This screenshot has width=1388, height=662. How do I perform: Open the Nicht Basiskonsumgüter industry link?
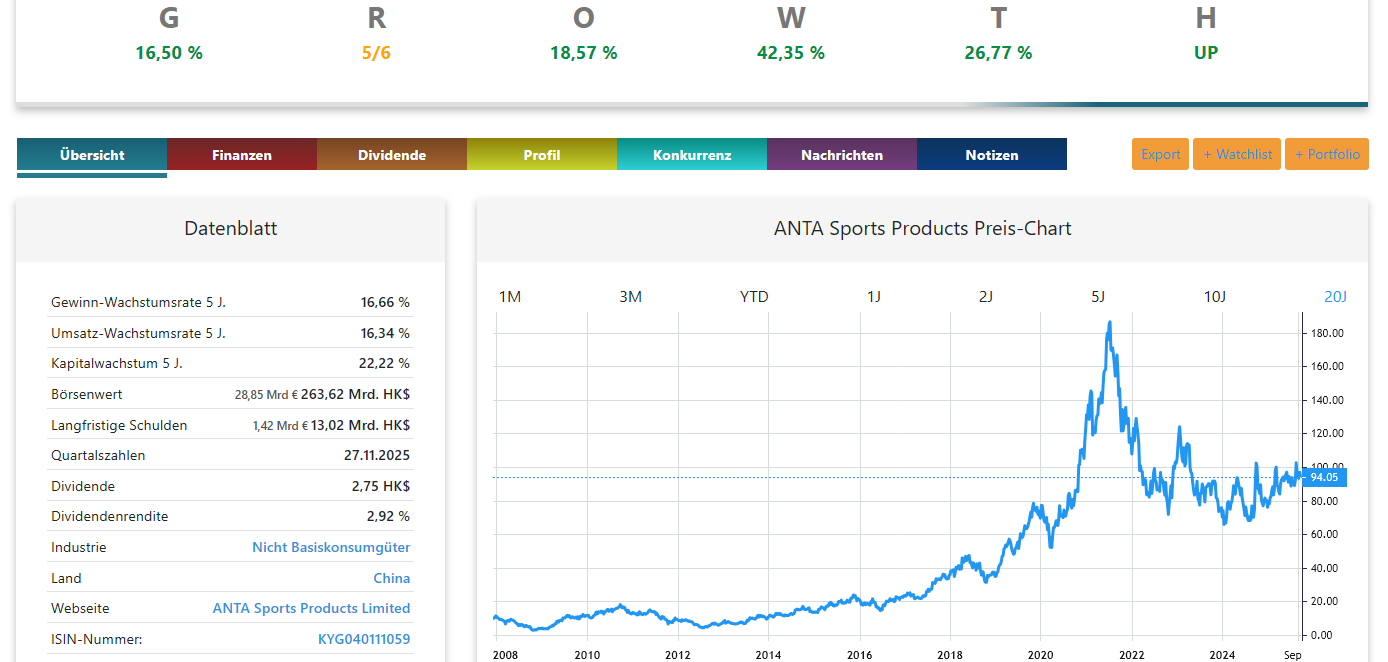(331, 548)
